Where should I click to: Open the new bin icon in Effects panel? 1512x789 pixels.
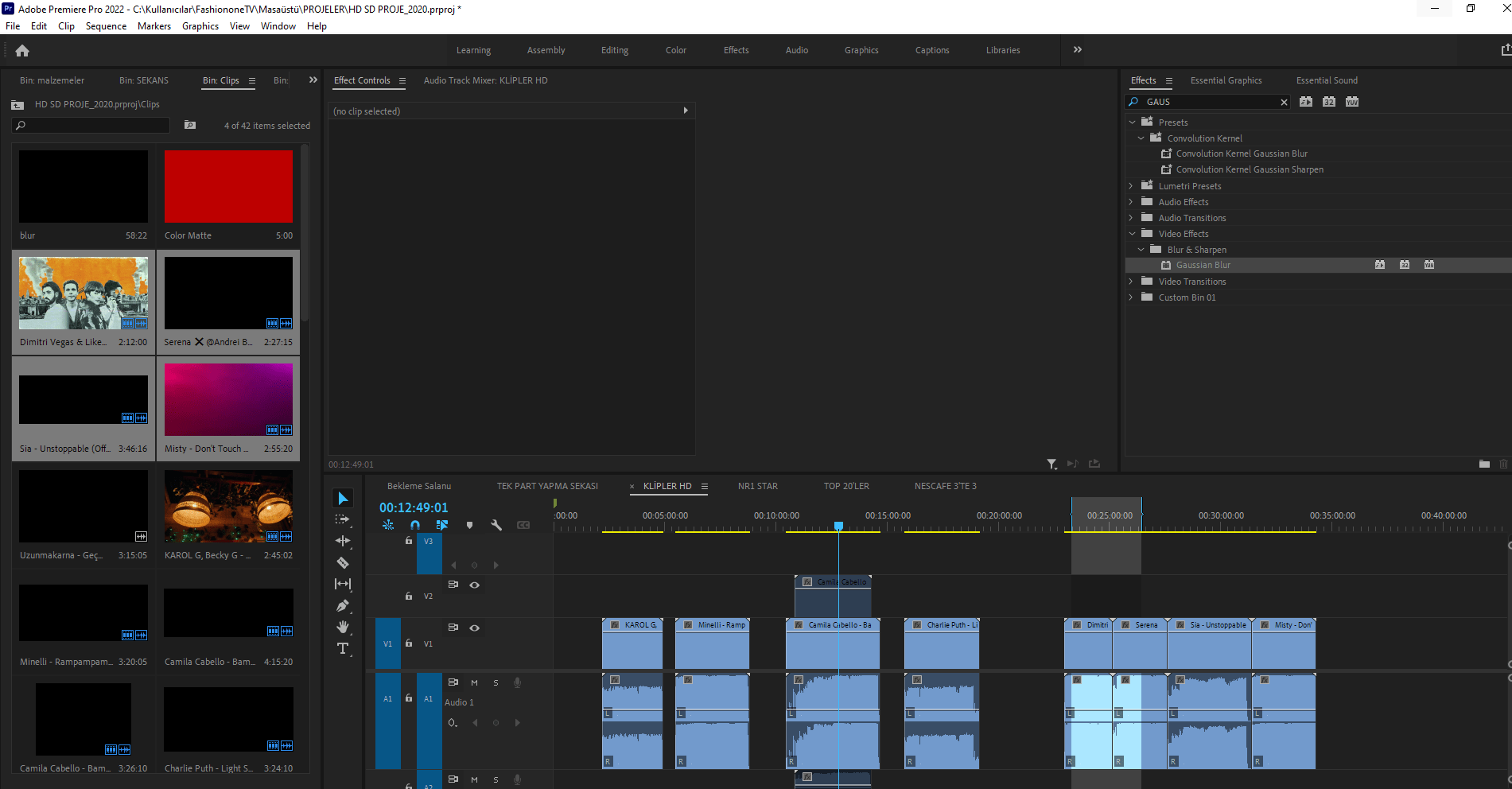point(1484,464)
